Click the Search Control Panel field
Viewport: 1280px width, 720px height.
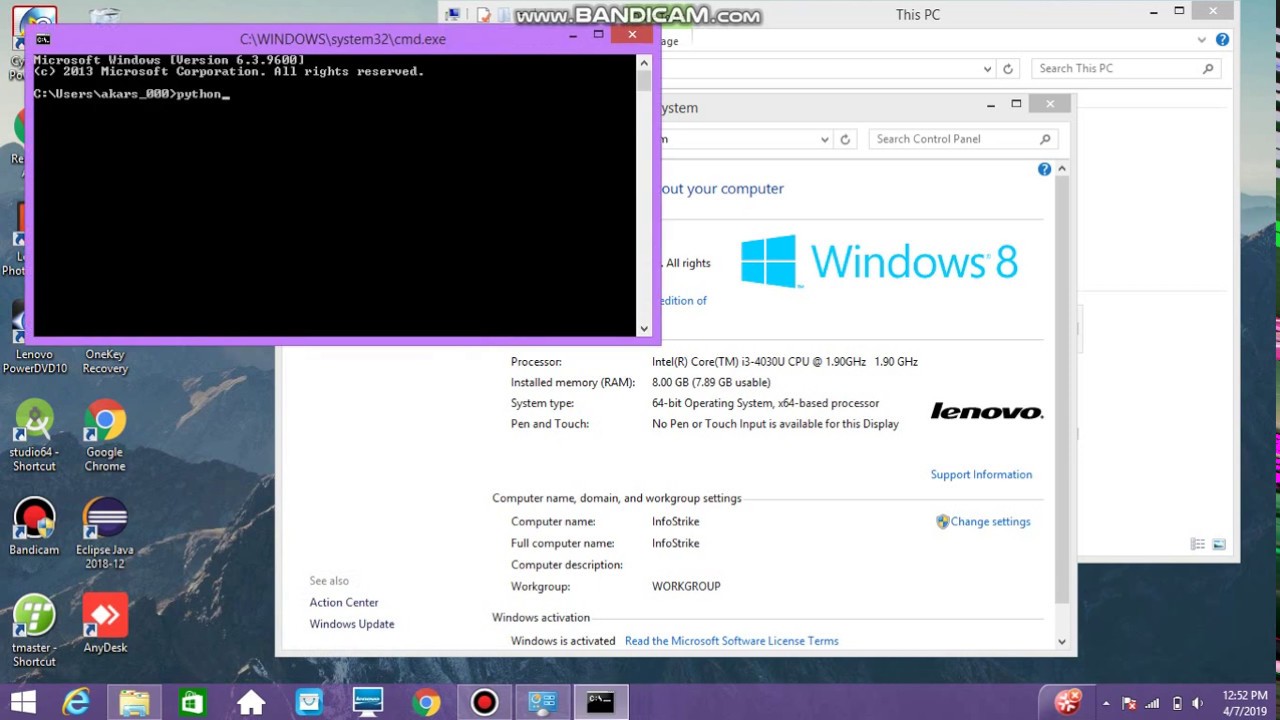tap(961, 139)
